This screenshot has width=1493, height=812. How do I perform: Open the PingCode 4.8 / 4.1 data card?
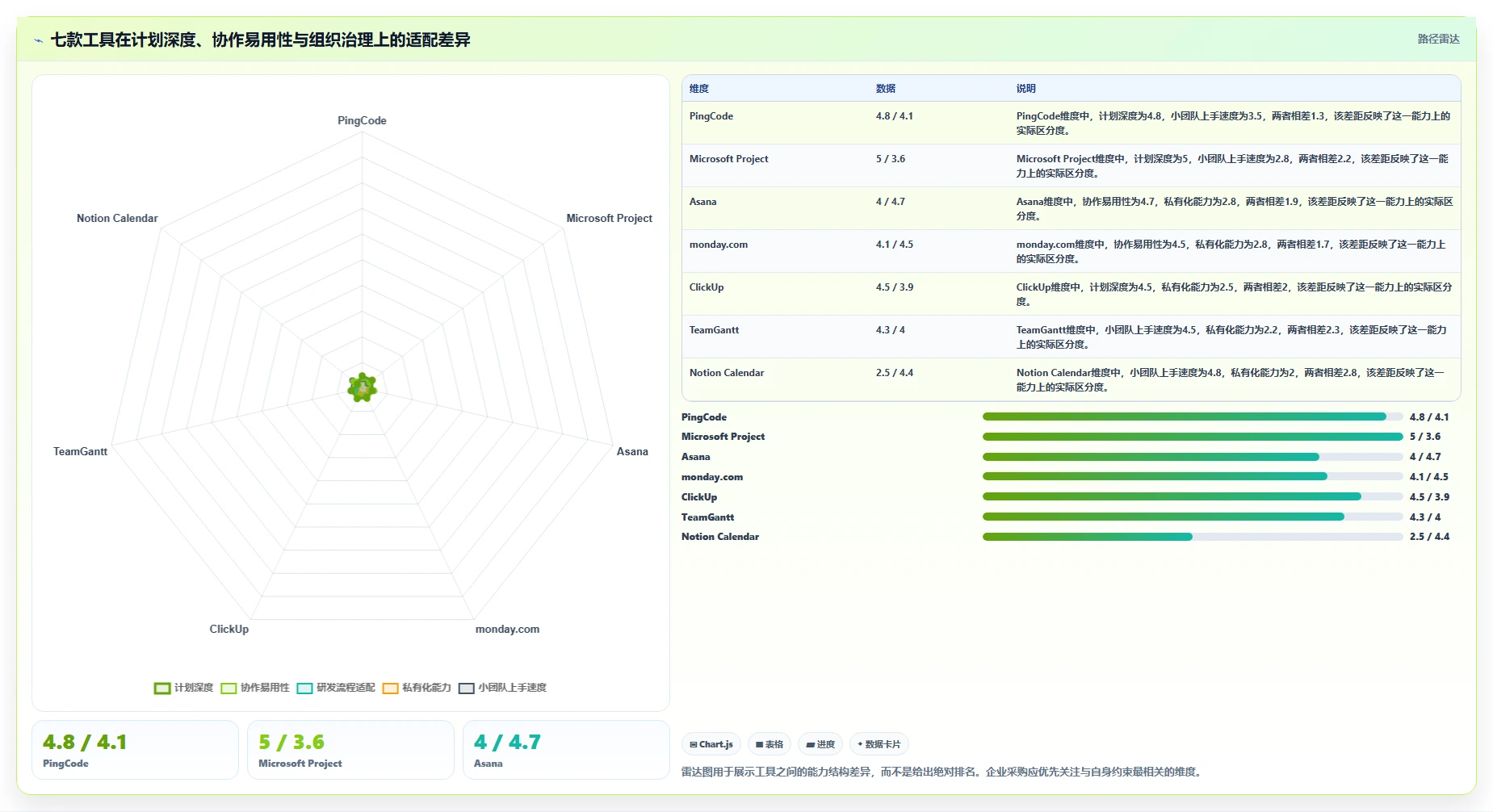click(135, 750)
